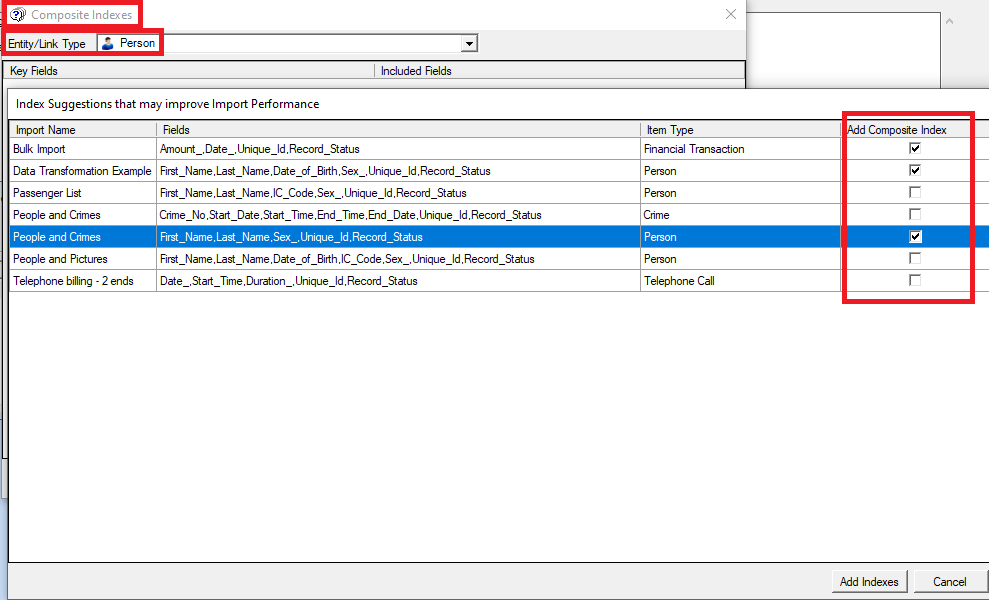Check composite index for Crime item row
The height and width of the screenshot is (601, 989).
pyautogui.click(x=914, y=214)
